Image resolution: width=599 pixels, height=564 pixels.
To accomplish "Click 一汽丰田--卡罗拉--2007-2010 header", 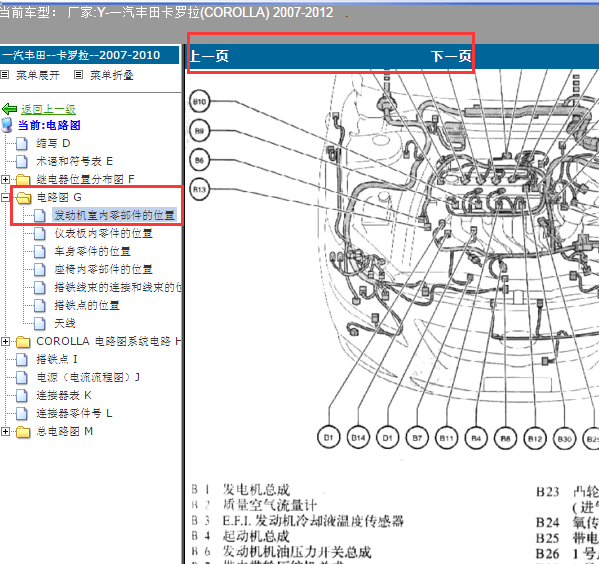I will [89, 55].
